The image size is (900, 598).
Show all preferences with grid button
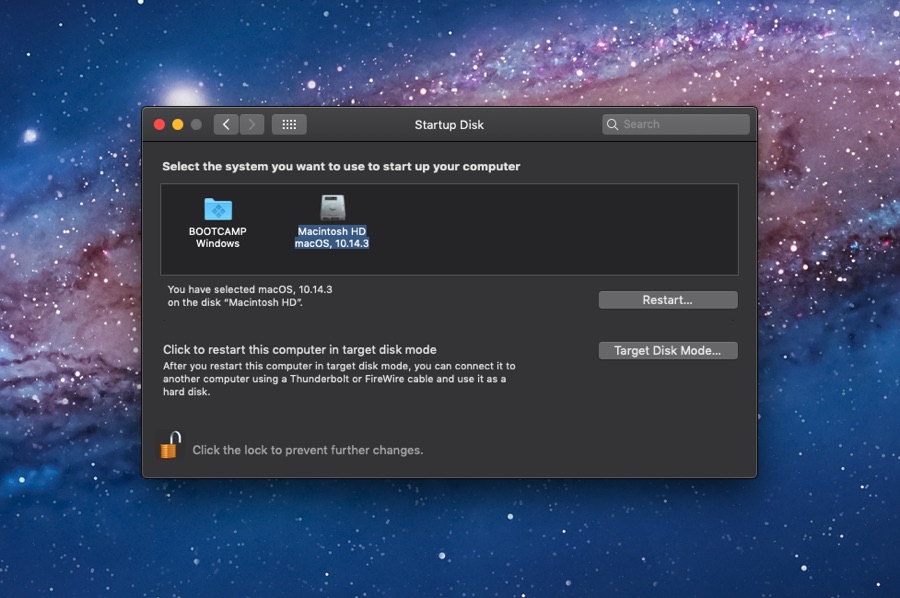click(289, 125)
